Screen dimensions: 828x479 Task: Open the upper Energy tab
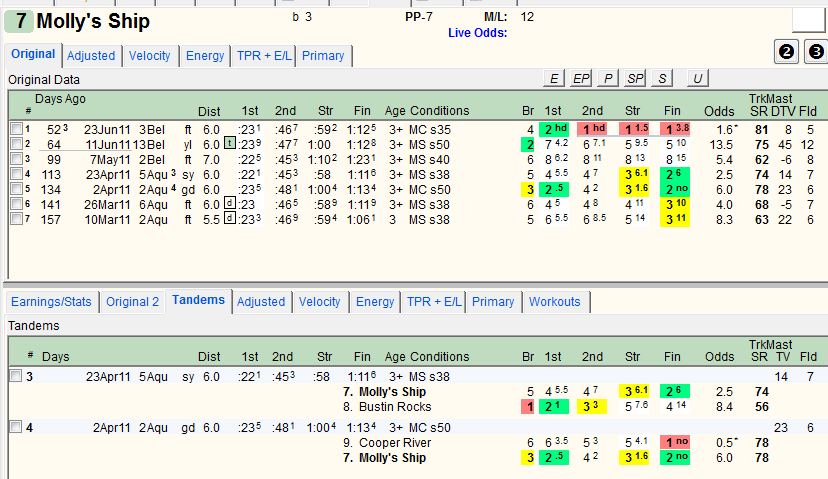pyautogui.click(x=205, y=56)
